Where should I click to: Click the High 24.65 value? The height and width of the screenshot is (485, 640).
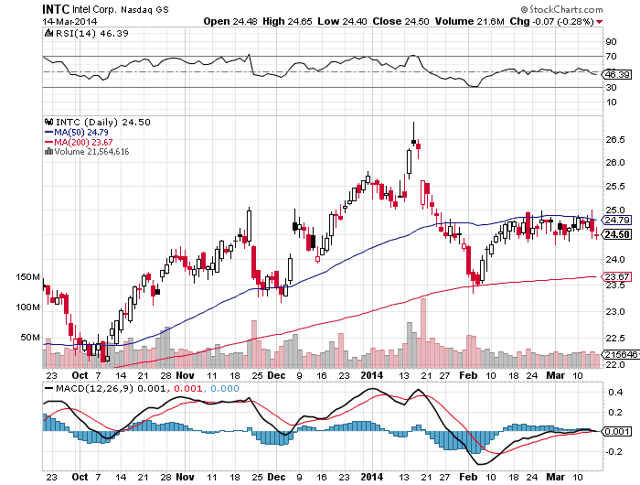click(x=287, y=21)
